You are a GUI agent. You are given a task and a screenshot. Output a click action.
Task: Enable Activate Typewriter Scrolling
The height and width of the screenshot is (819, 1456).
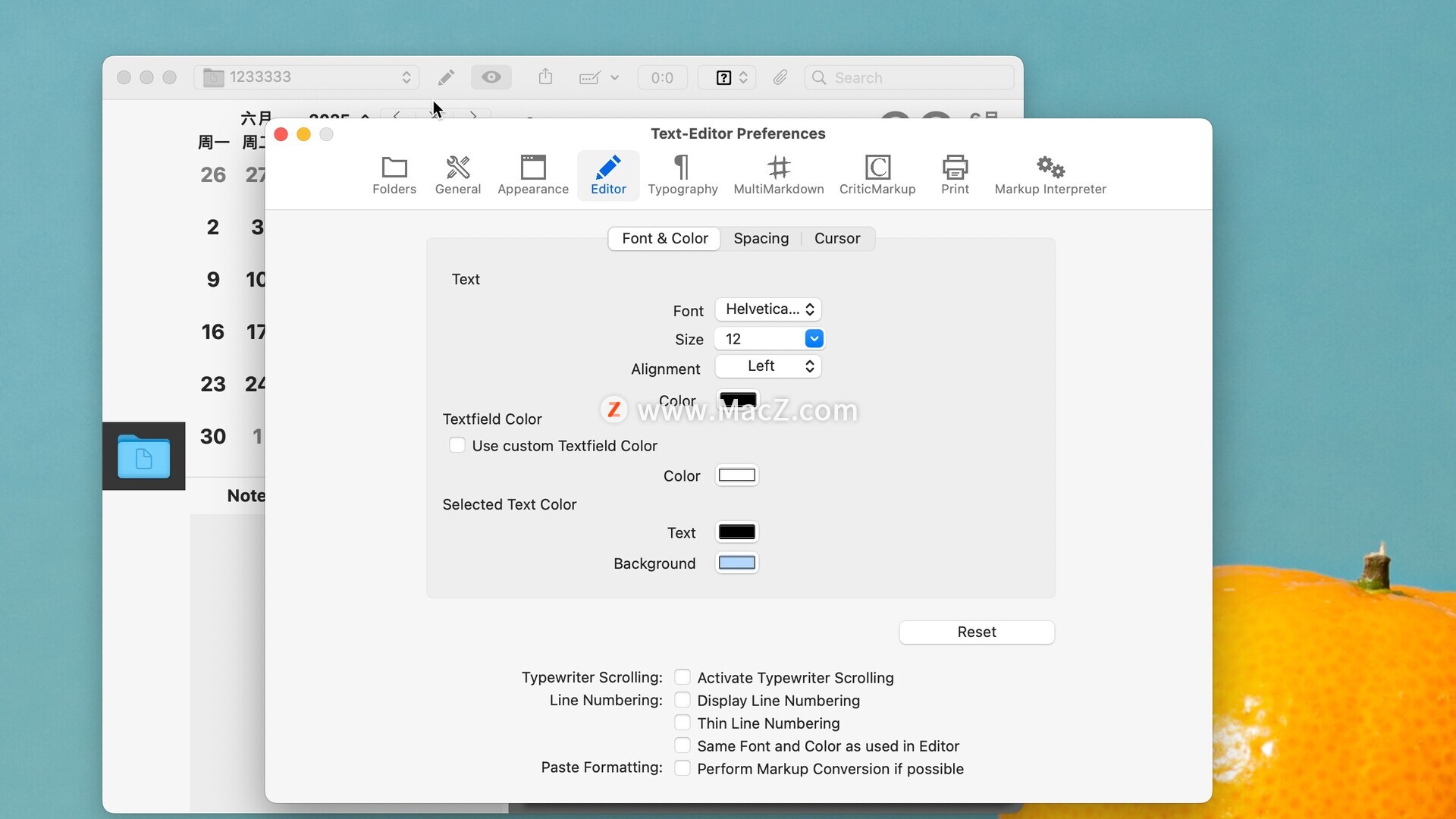[682, 677]
